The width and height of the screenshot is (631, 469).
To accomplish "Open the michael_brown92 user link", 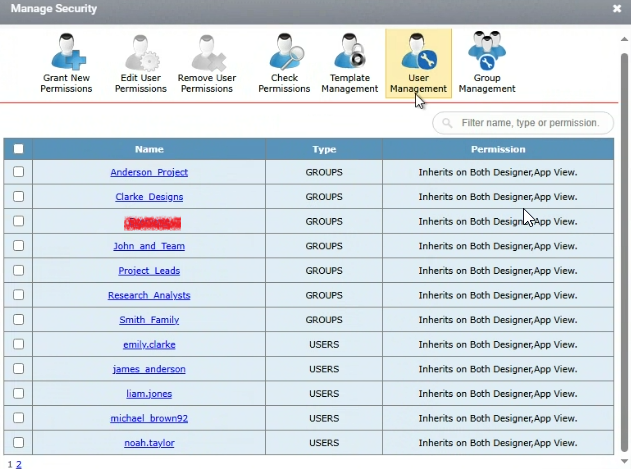I will point(149,418).
